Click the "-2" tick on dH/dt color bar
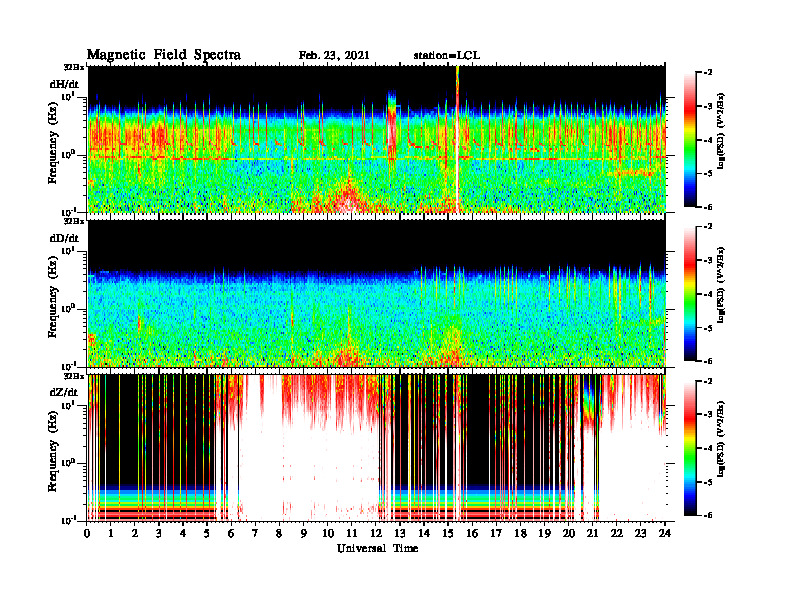 [708, 73]
